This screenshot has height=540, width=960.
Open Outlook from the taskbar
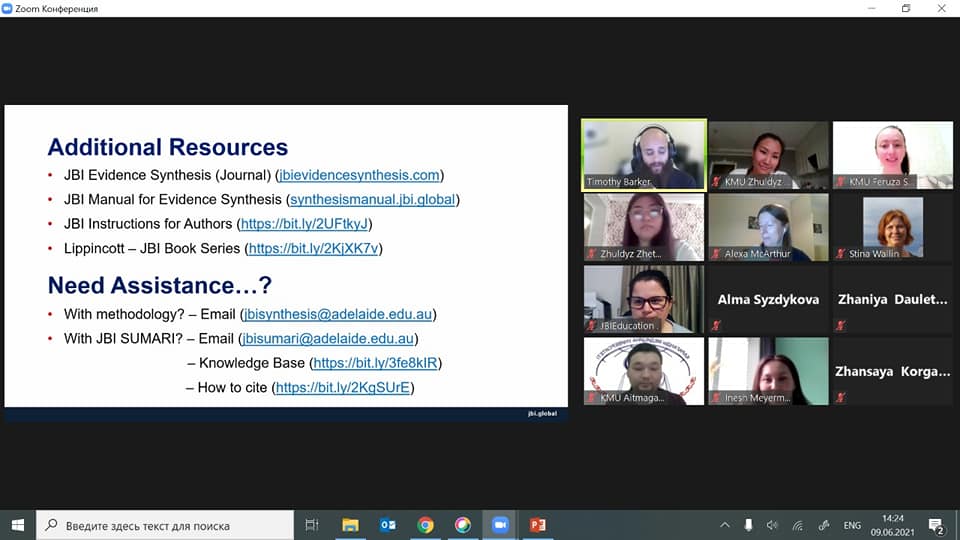(x=388, y=525)
